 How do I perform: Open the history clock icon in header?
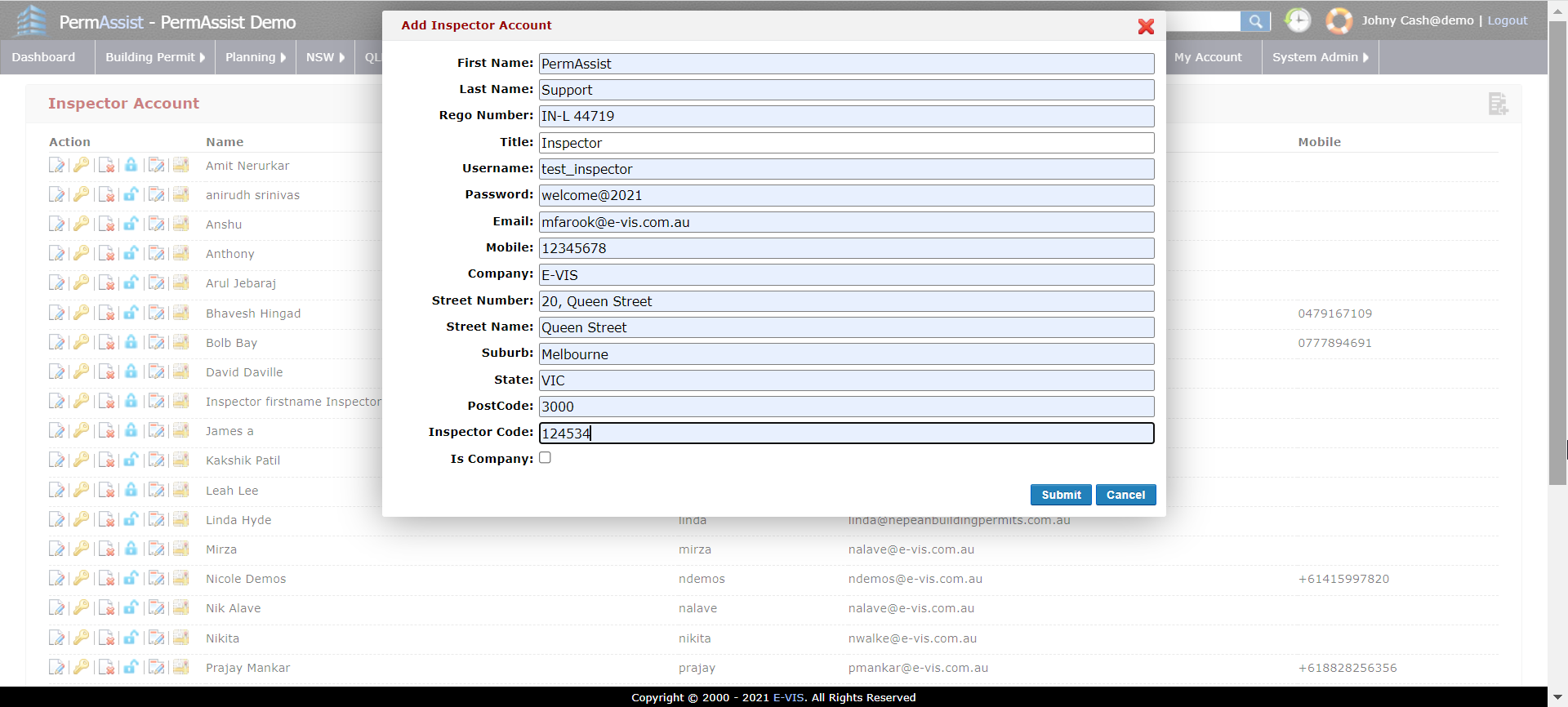tap(1298, 20)
